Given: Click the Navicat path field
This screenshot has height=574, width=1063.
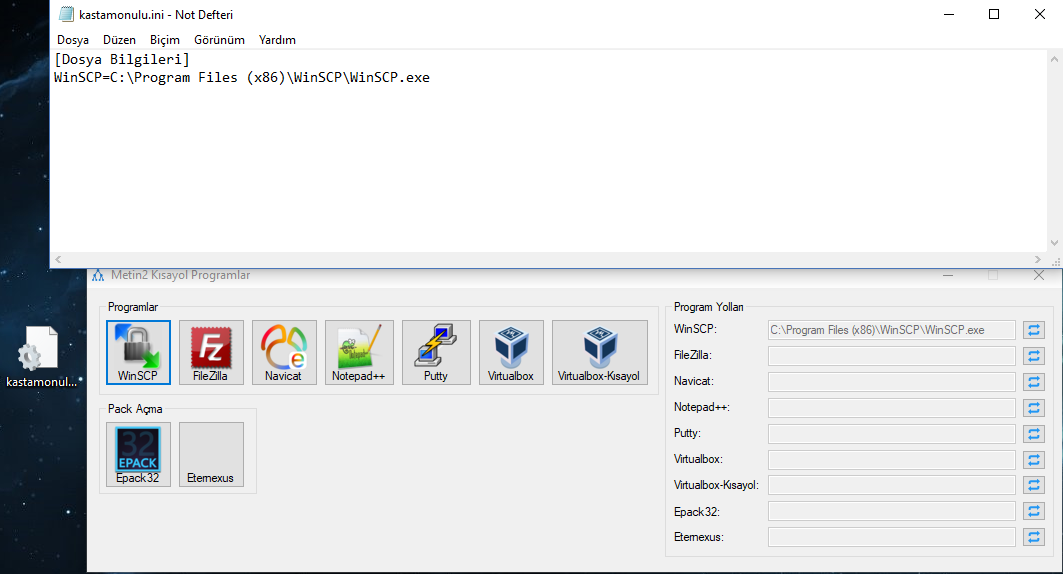Looking at the screenshot, I should tap(891, 382).
